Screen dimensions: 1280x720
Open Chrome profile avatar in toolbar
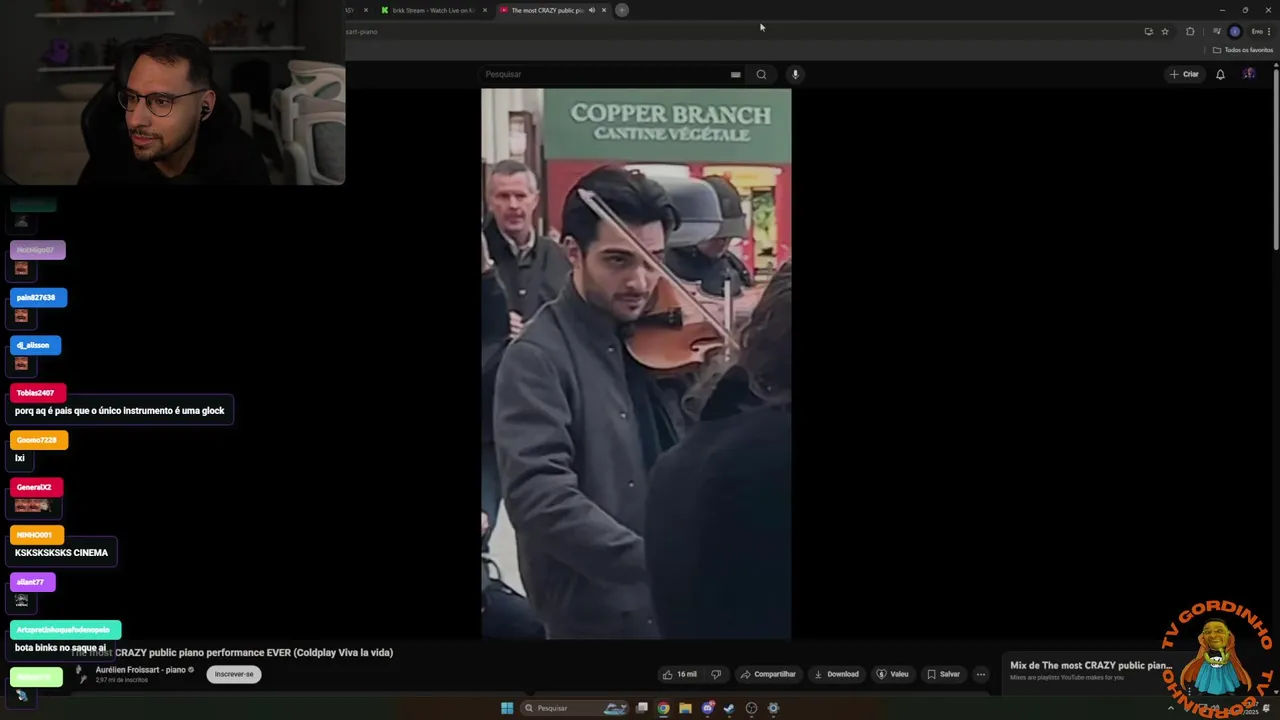pos(1235,31)
